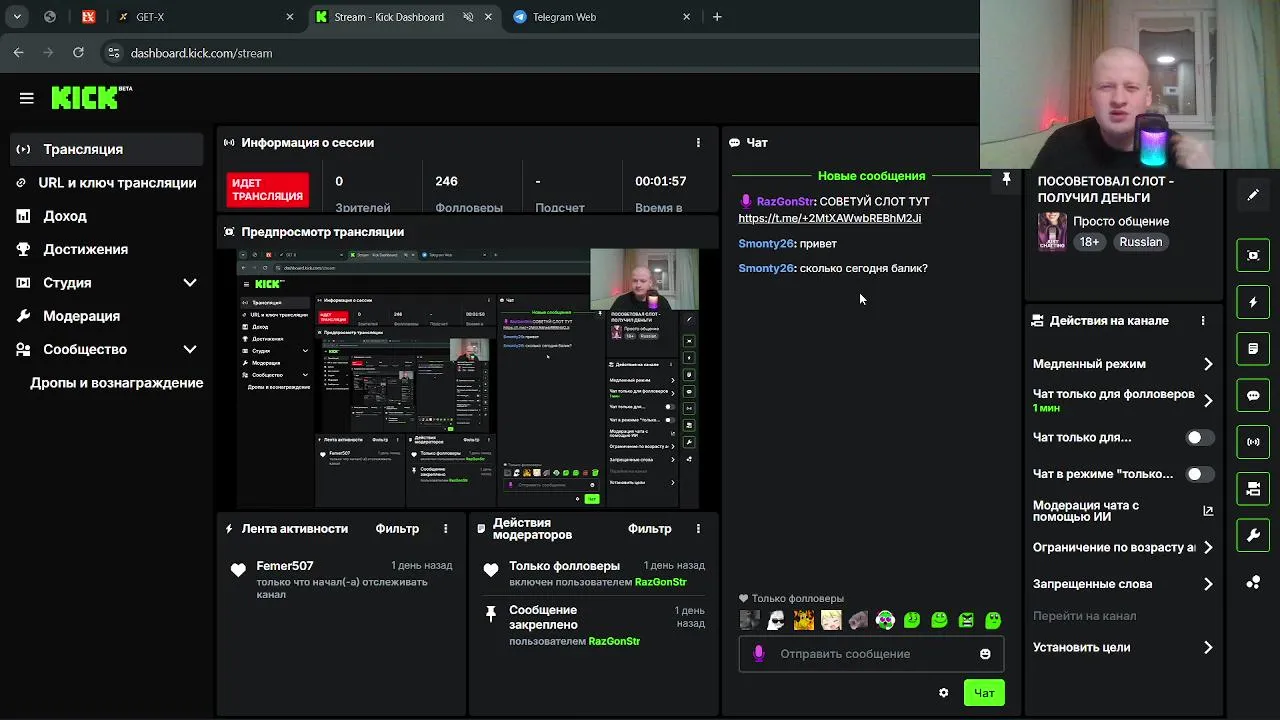Open activity feed three-dot options menu
1280x720 pixels.
click(x=446, y=529)
